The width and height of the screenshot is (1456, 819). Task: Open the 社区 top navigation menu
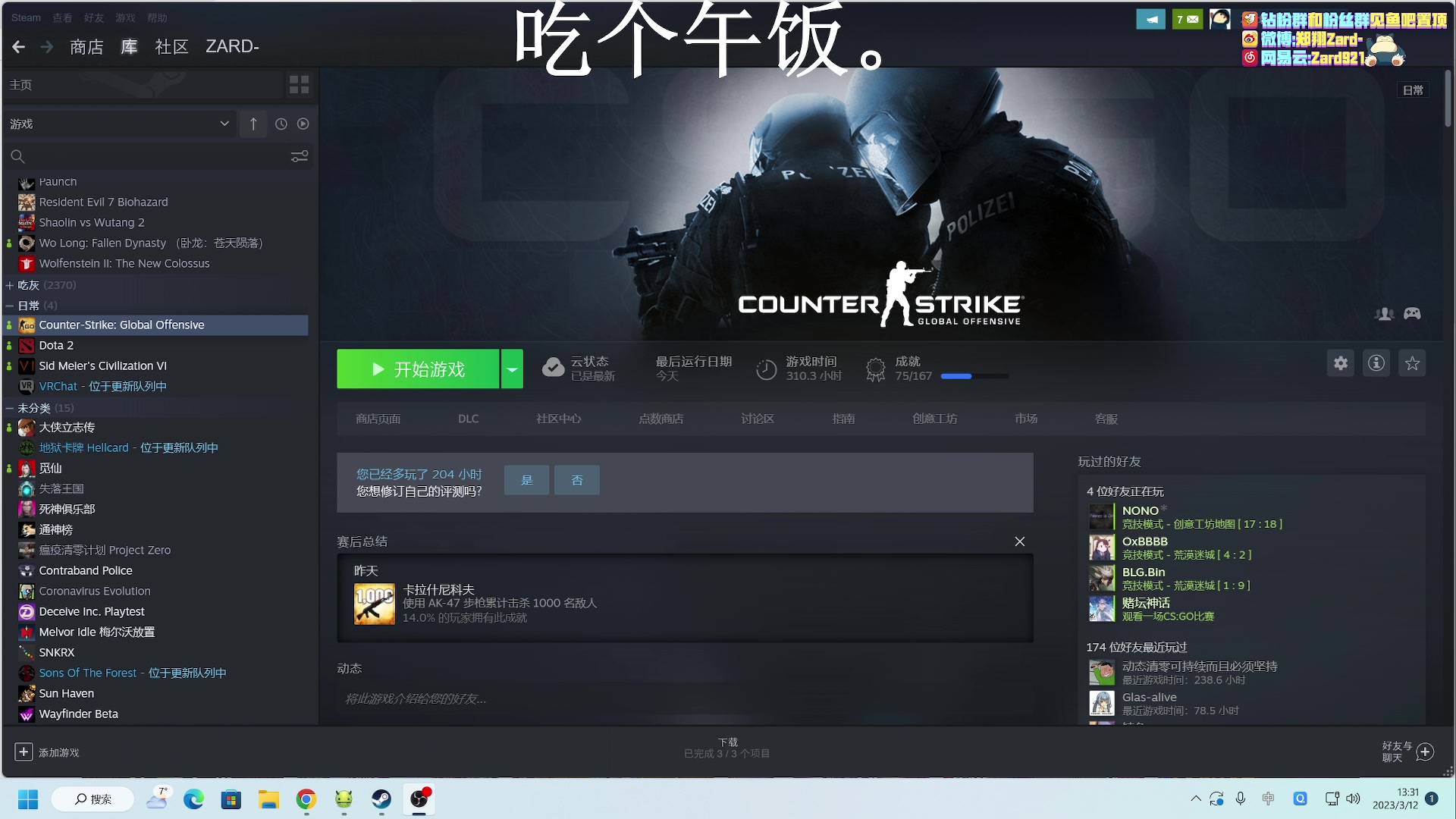click(x=171, y=47)
